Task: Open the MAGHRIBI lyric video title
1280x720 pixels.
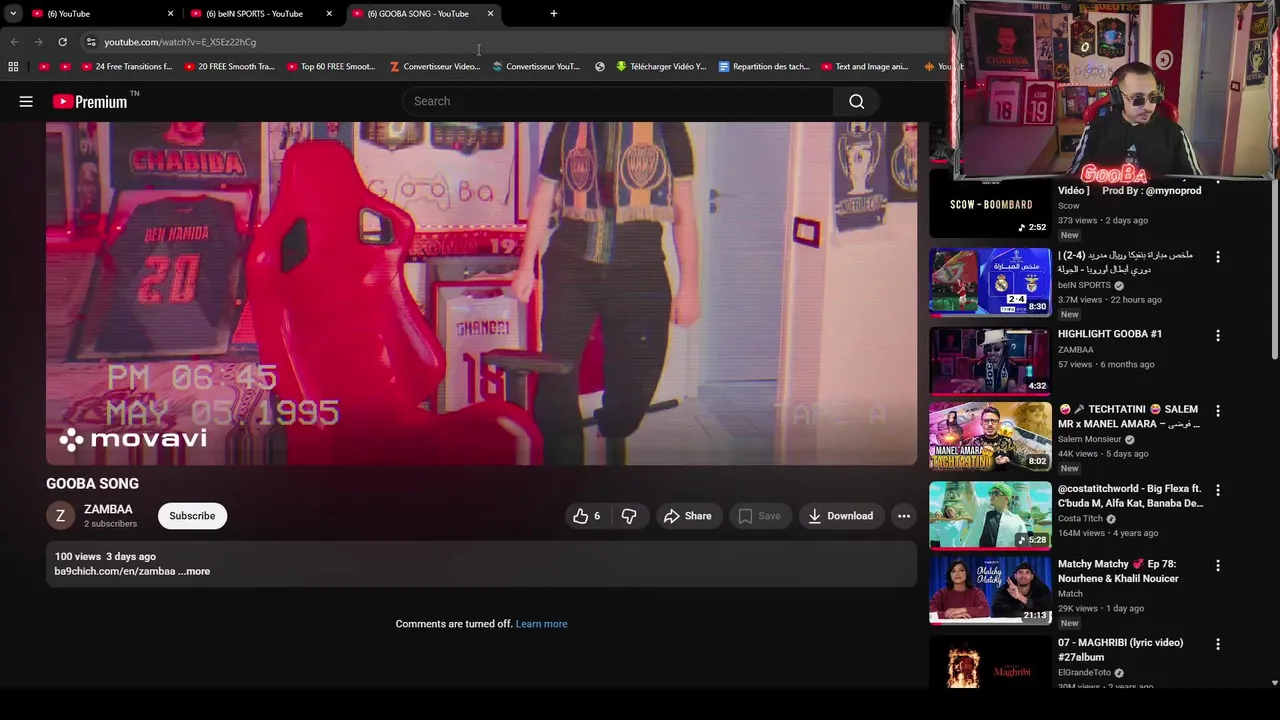Action: pos(1121,650)
